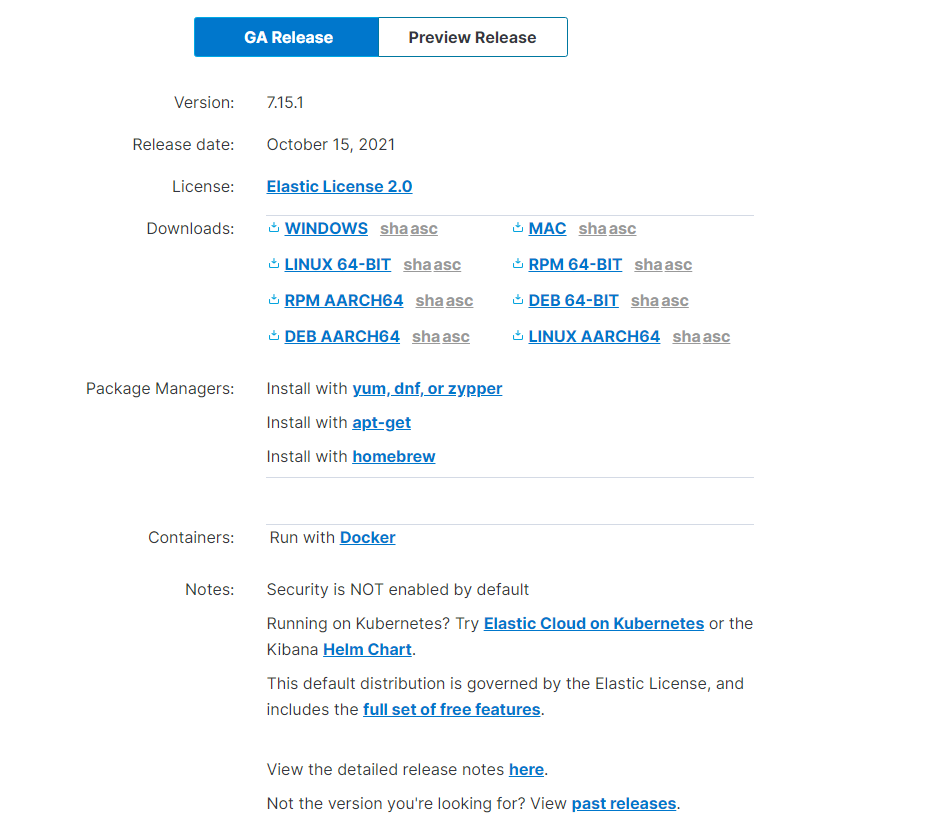Open the asc link for MAC
932x829 pixels.
pyautogui.click(x=622, y=229)
